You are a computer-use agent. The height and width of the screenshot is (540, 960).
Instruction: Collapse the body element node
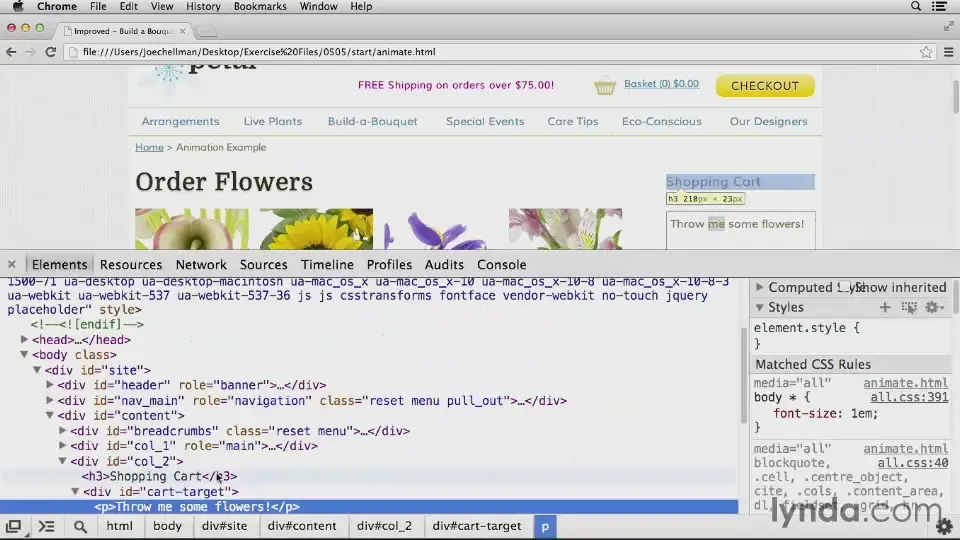coord(24,354)
